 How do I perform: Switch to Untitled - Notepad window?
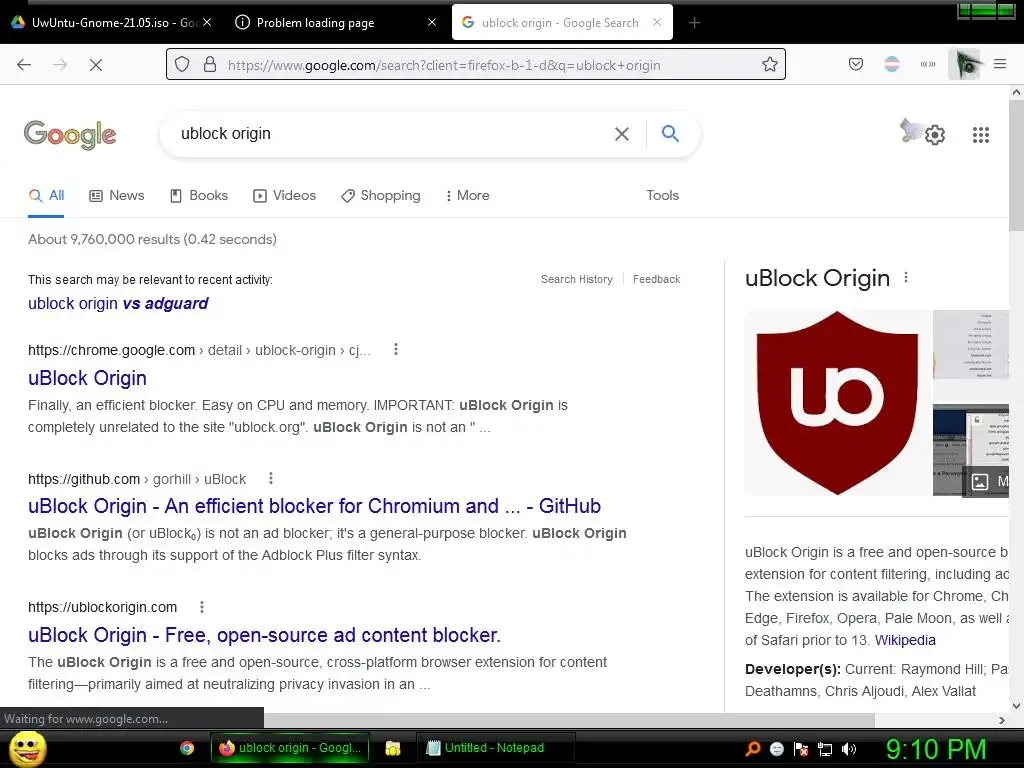click(495, 748)
